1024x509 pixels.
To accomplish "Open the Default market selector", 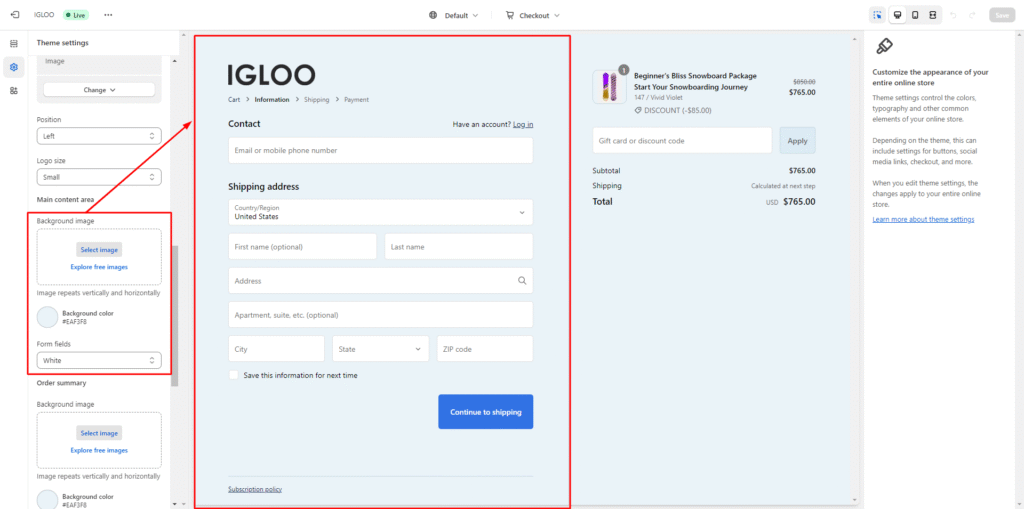I will pos(454,15).
